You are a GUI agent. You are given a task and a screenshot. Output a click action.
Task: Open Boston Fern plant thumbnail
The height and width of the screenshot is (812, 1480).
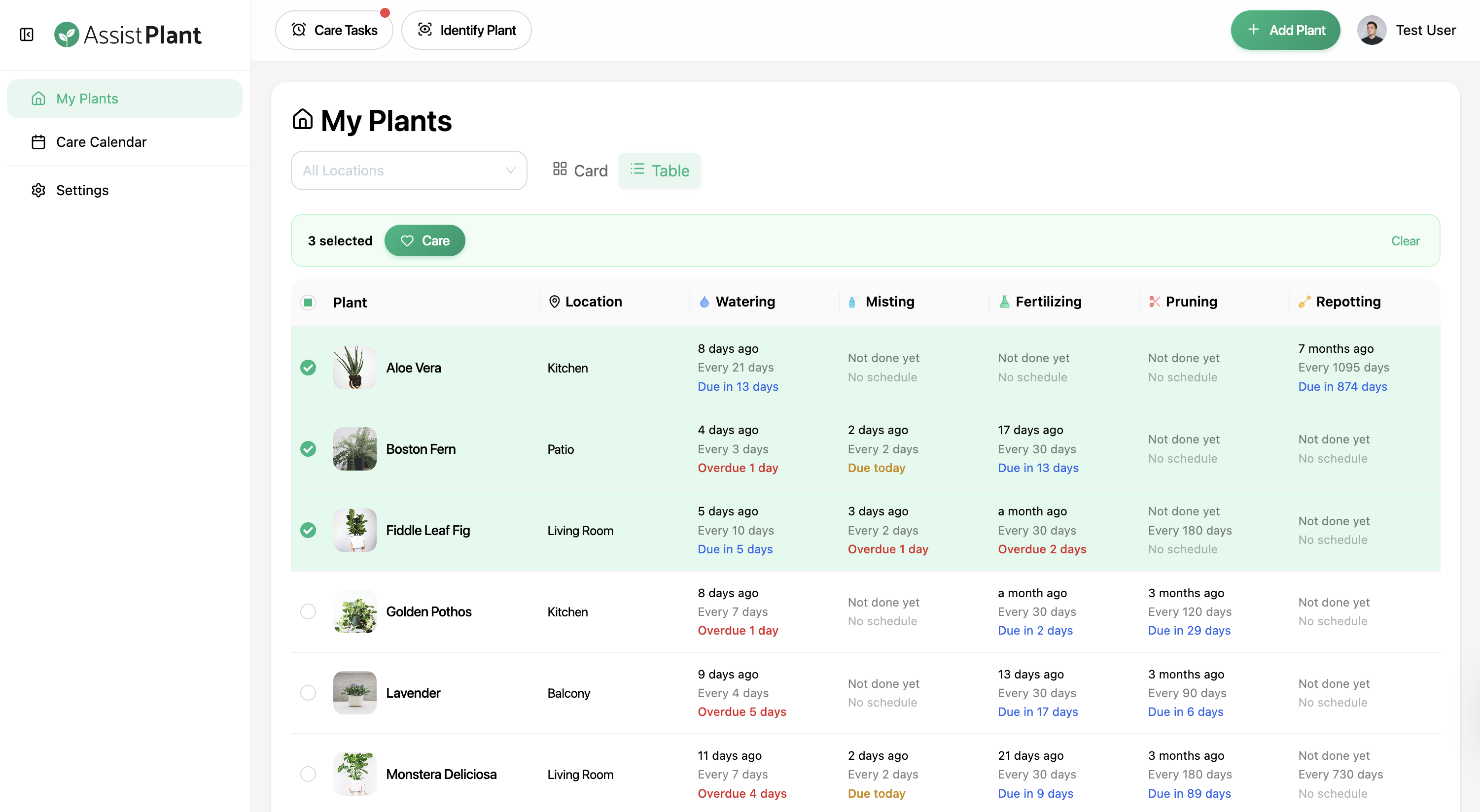tap(354, 449)
